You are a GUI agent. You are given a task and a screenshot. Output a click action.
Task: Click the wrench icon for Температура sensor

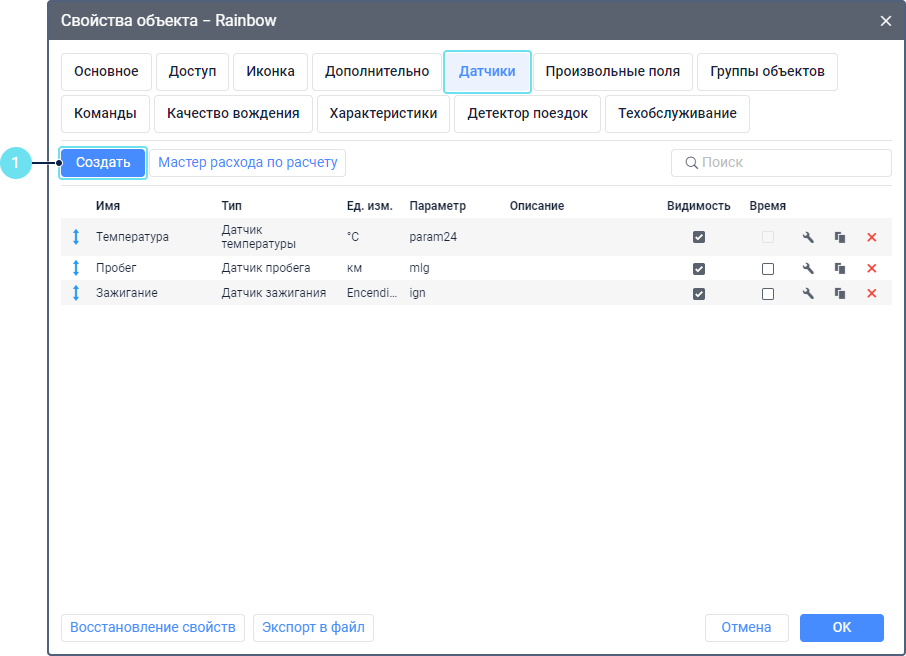click(808, 237)
